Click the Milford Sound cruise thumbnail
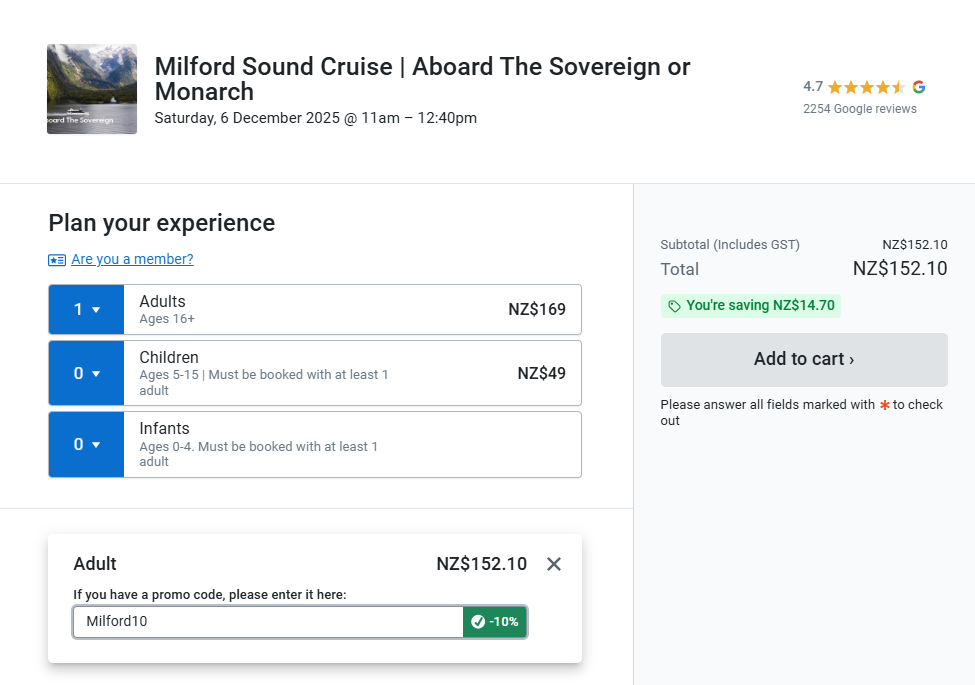Viewport: 975px width, 685px height. [x=92, y=89]
